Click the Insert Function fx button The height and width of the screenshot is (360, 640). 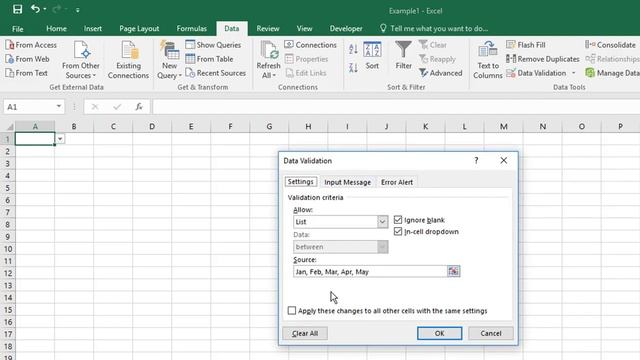click(x=139, y=107)
